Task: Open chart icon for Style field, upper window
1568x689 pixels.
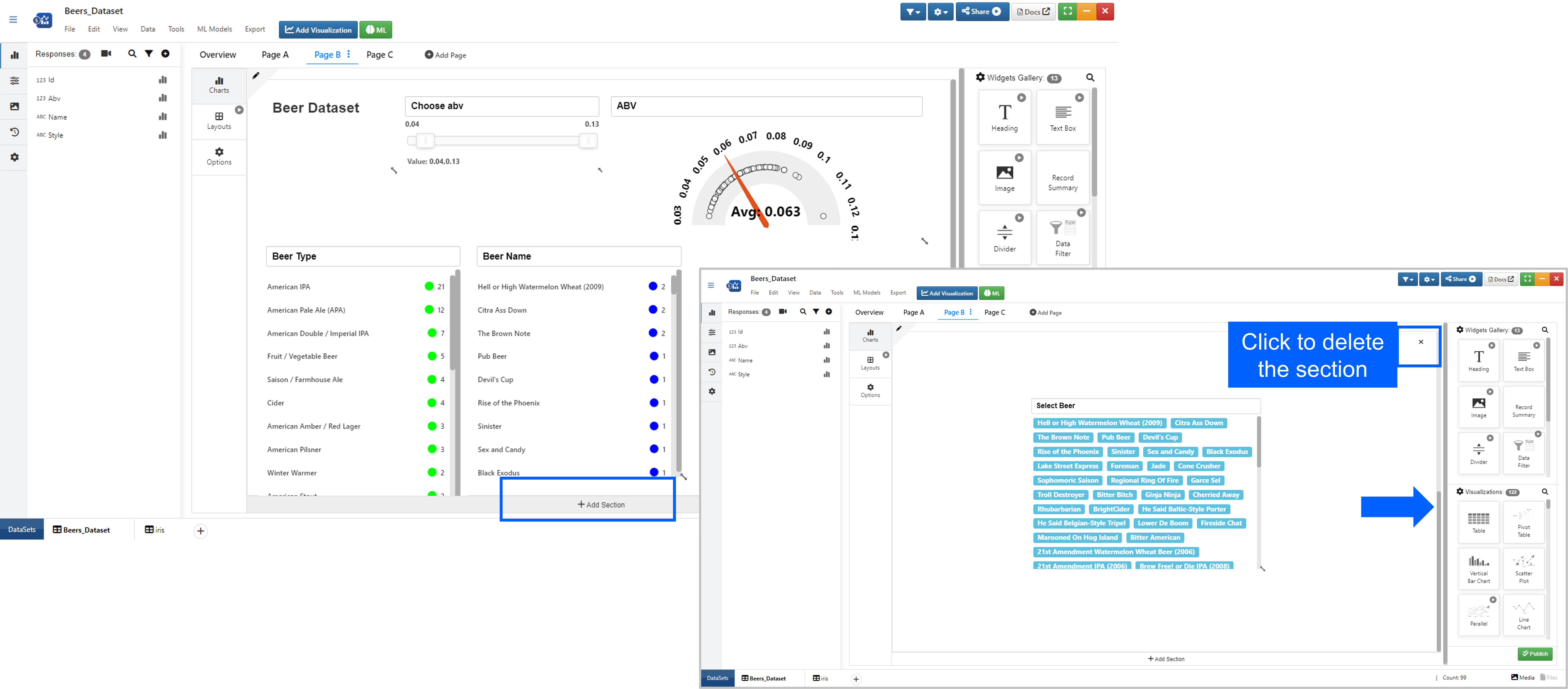Action: tap(163, 135)
